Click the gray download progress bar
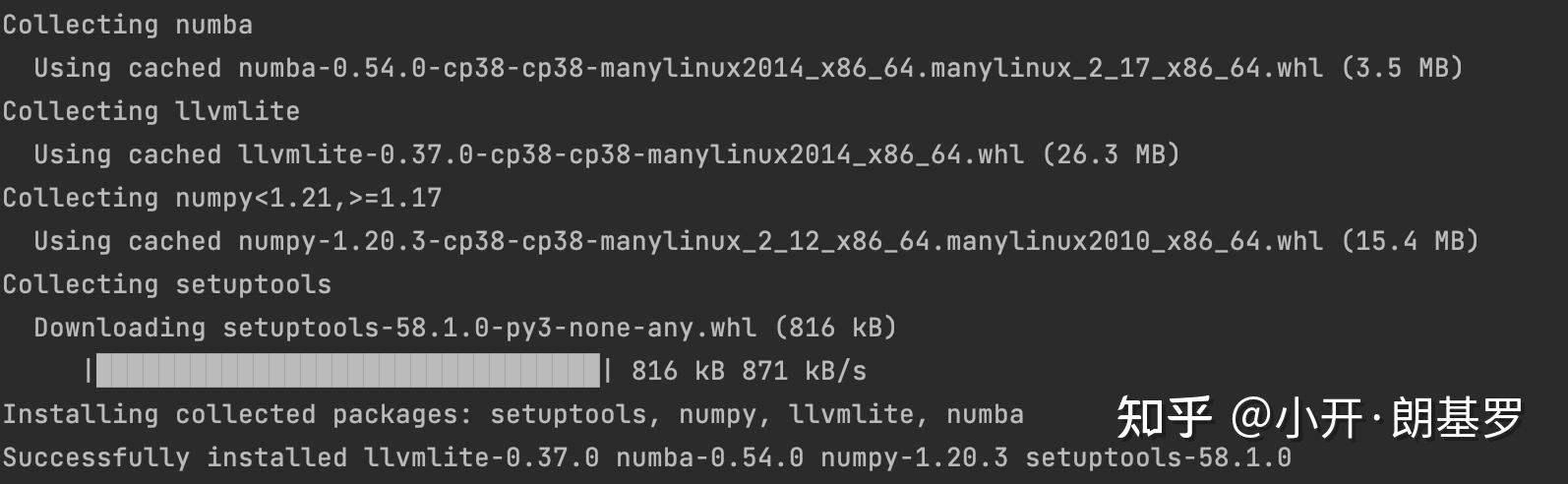 click(348, 371)
